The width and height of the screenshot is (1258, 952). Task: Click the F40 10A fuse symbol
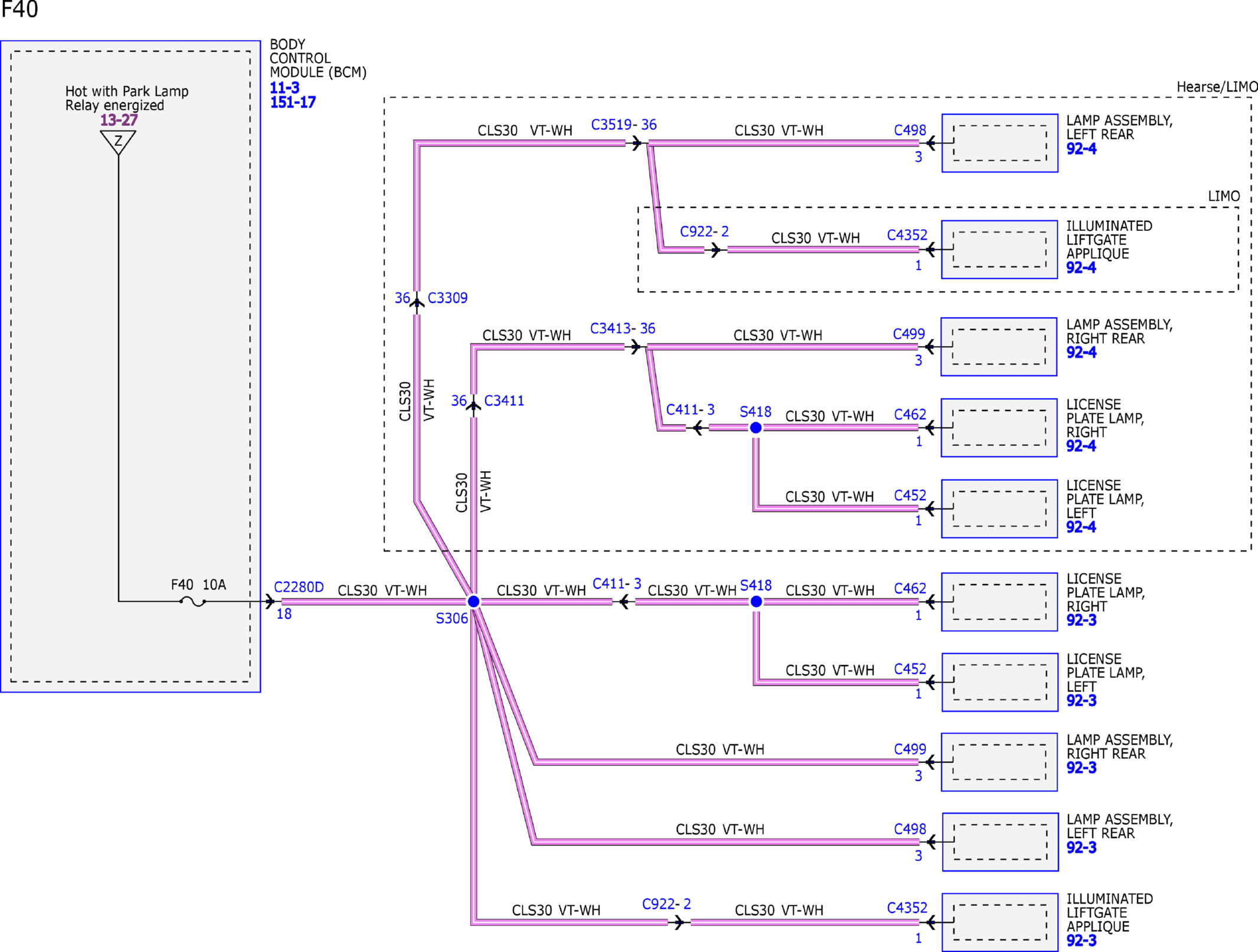tap(193, 601)
